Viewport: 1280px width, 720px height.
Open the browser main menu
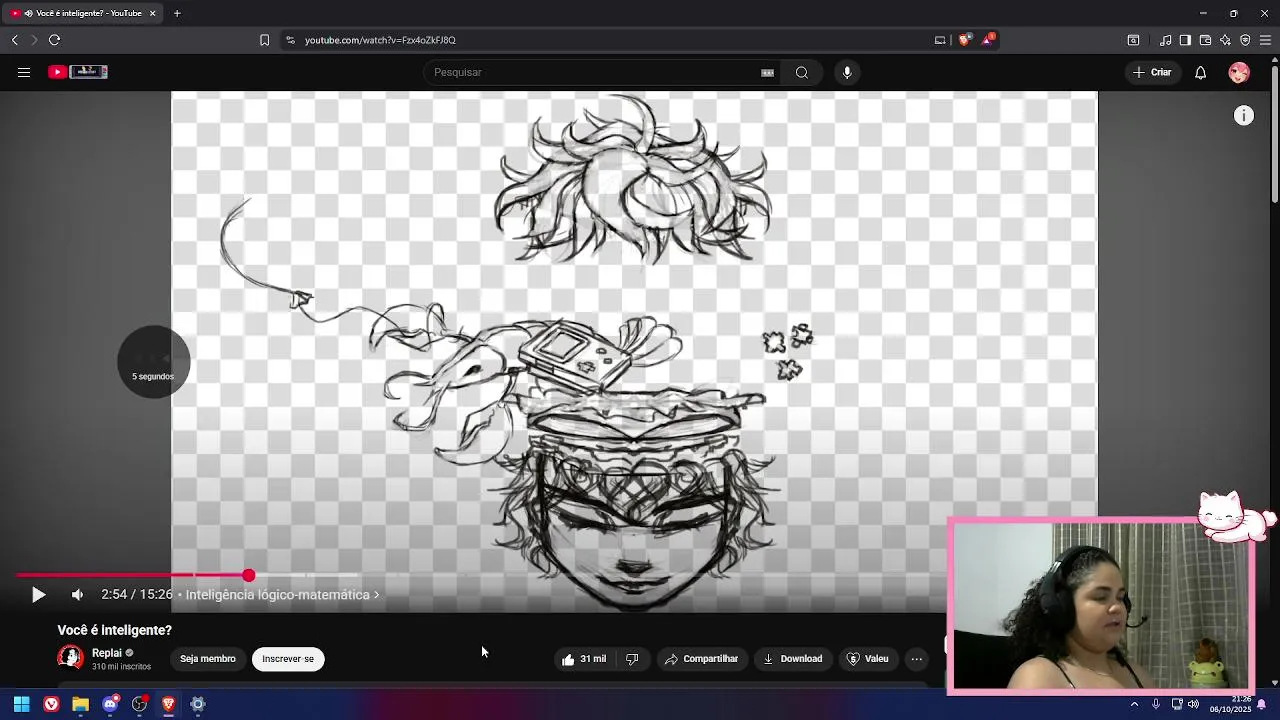point(1265,40)
